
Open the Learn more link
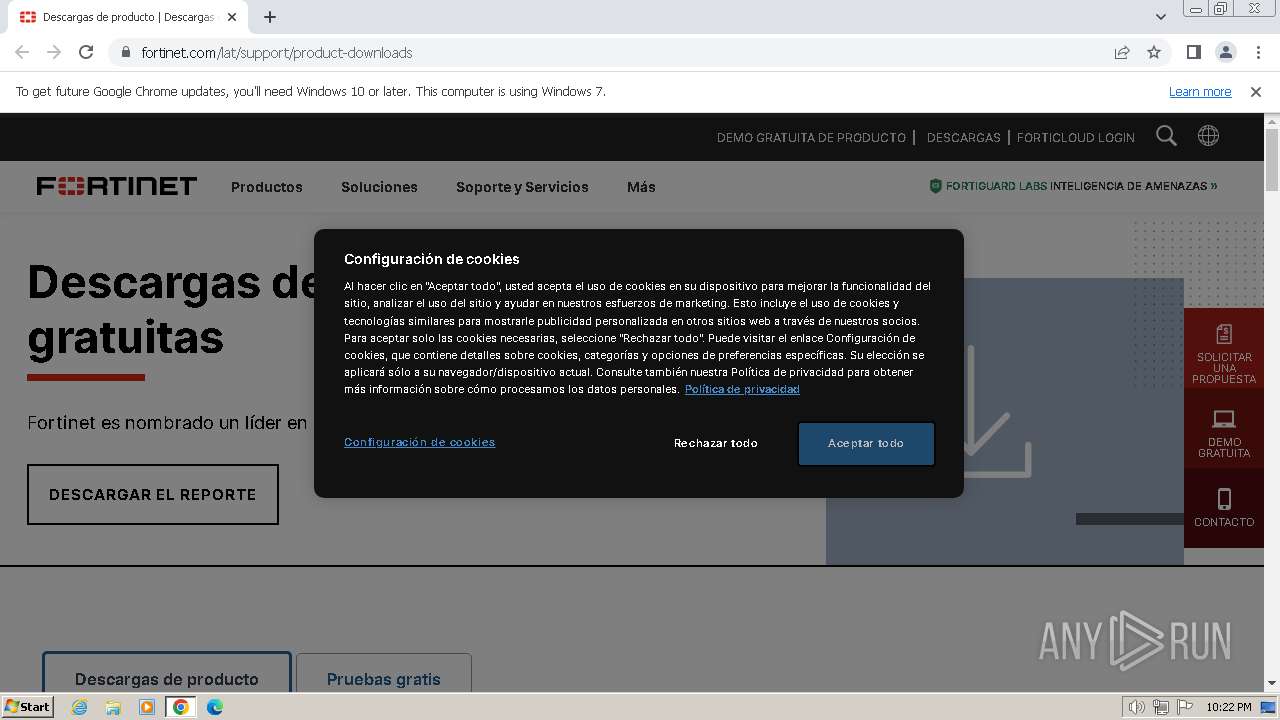1200,91
